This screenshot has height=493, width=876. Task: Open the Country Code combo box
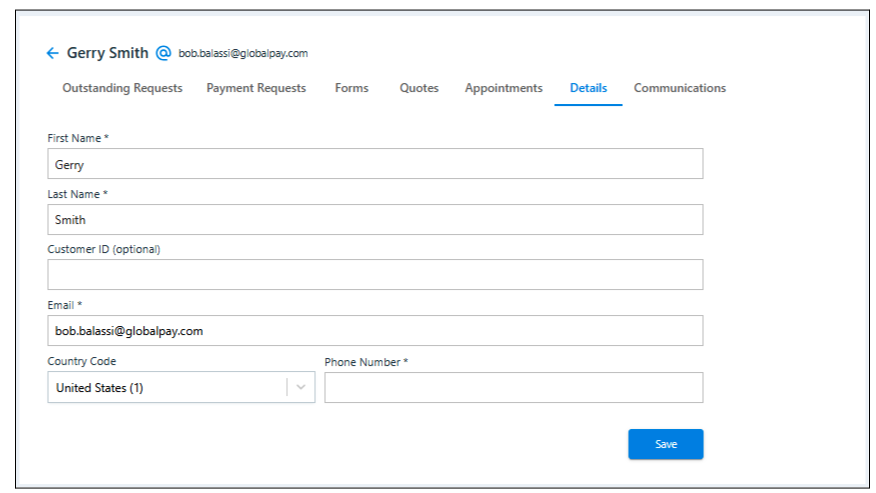[x=167, y=388]
